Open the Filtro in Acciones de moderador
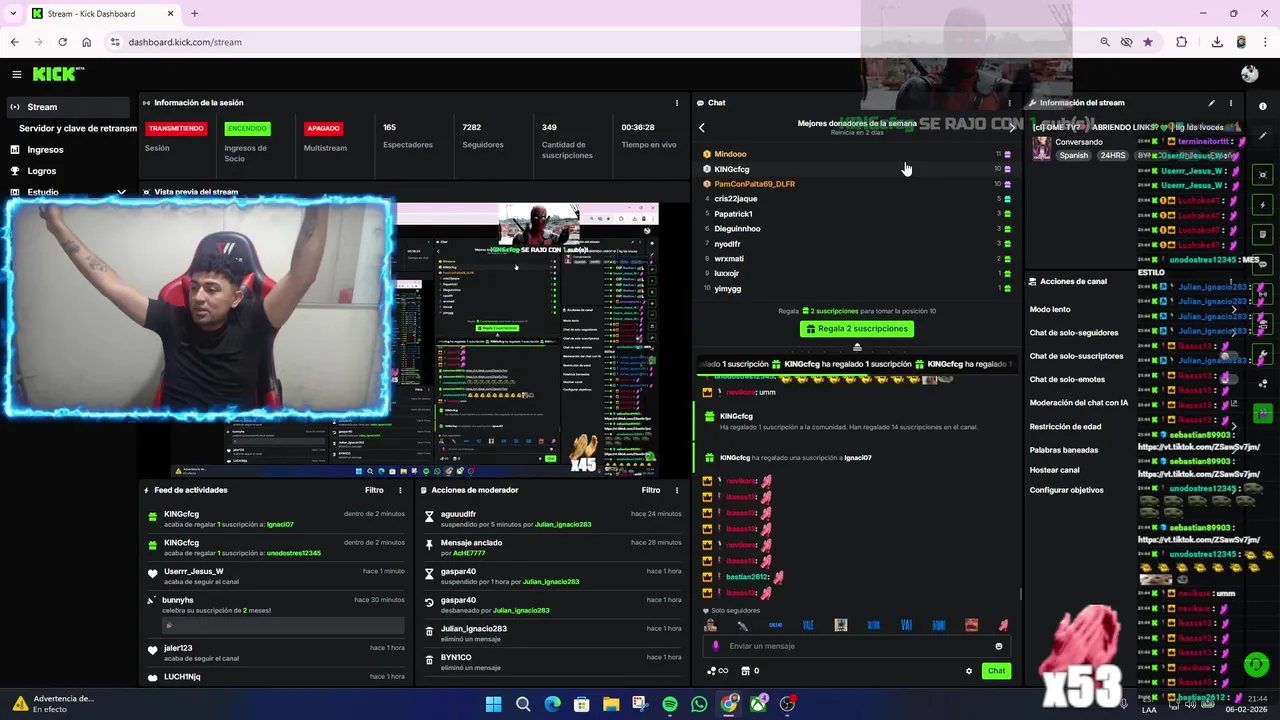The width and height of the screenshot is (1280, 720). (651, 490)
